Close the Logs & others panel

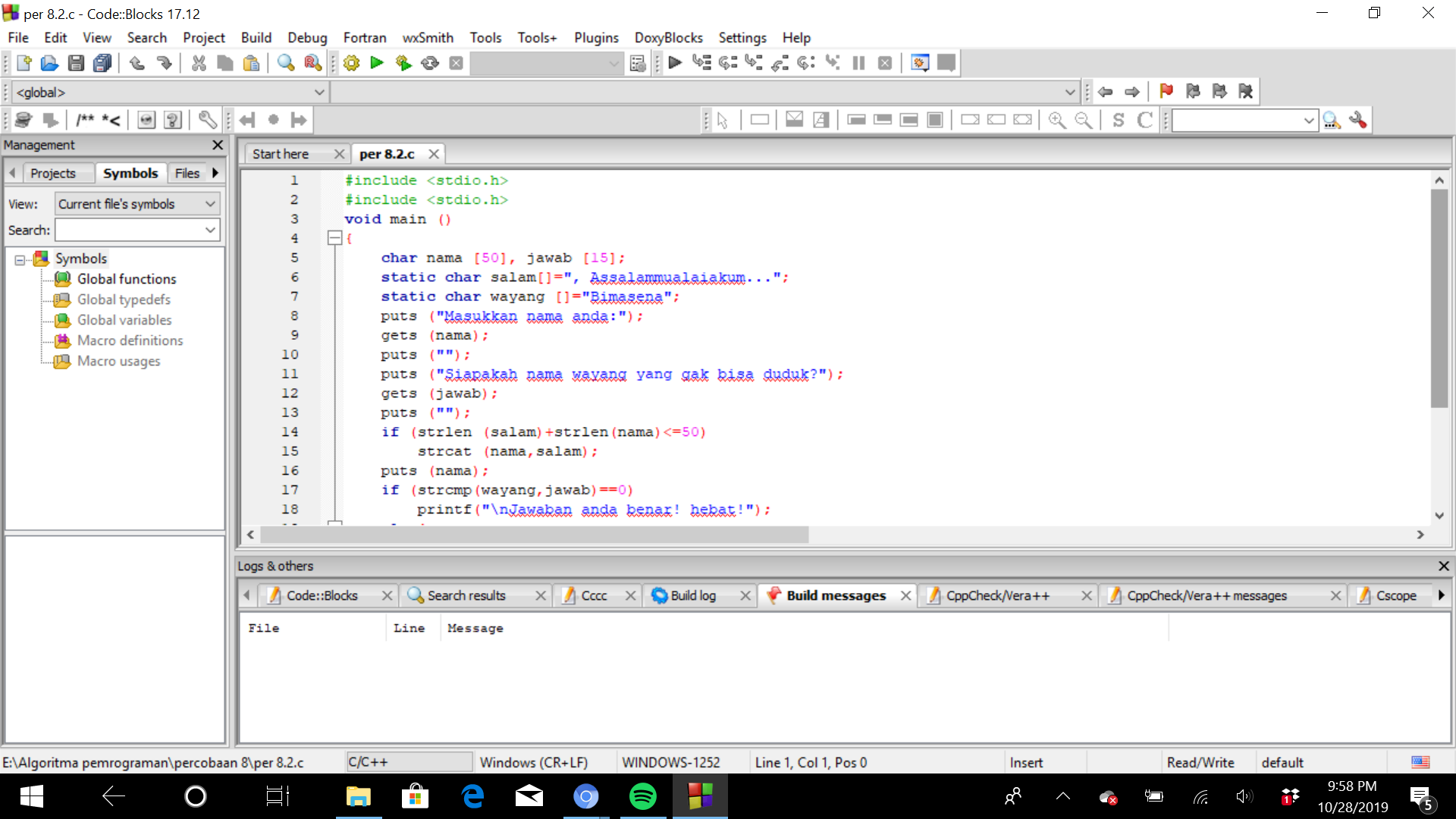(1444, 566)
